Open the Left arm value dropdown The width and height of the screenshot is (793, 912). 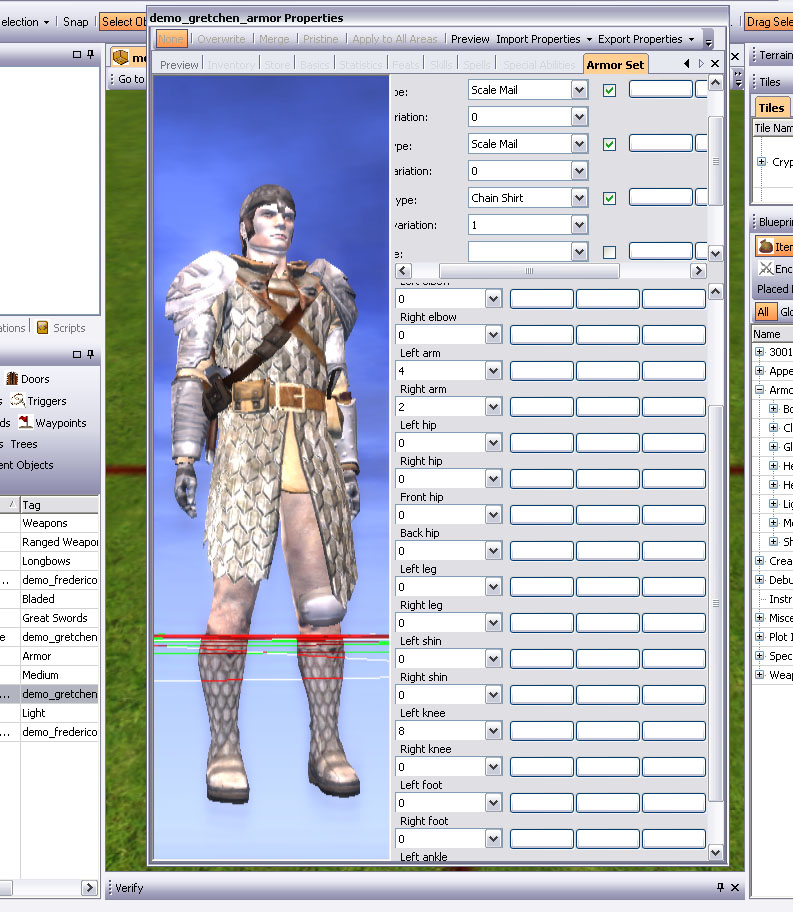[493, 370]
